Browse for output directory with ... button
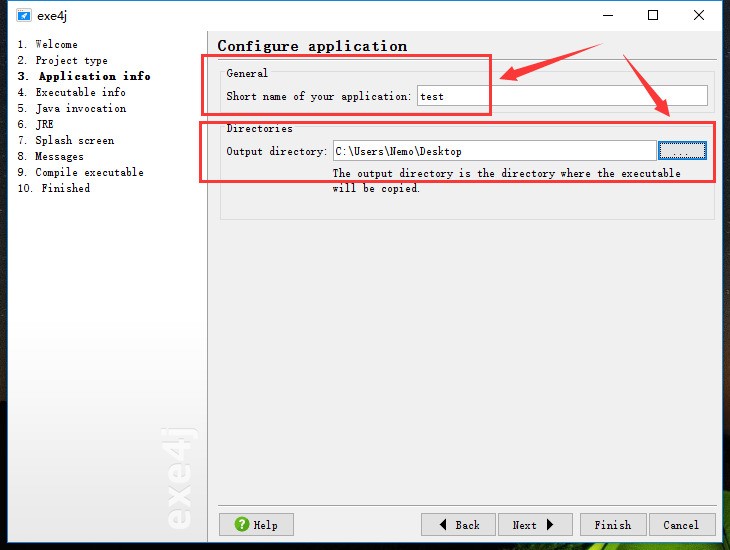The image size is (730, 550). pyautogui.click(x=682, y=151)
